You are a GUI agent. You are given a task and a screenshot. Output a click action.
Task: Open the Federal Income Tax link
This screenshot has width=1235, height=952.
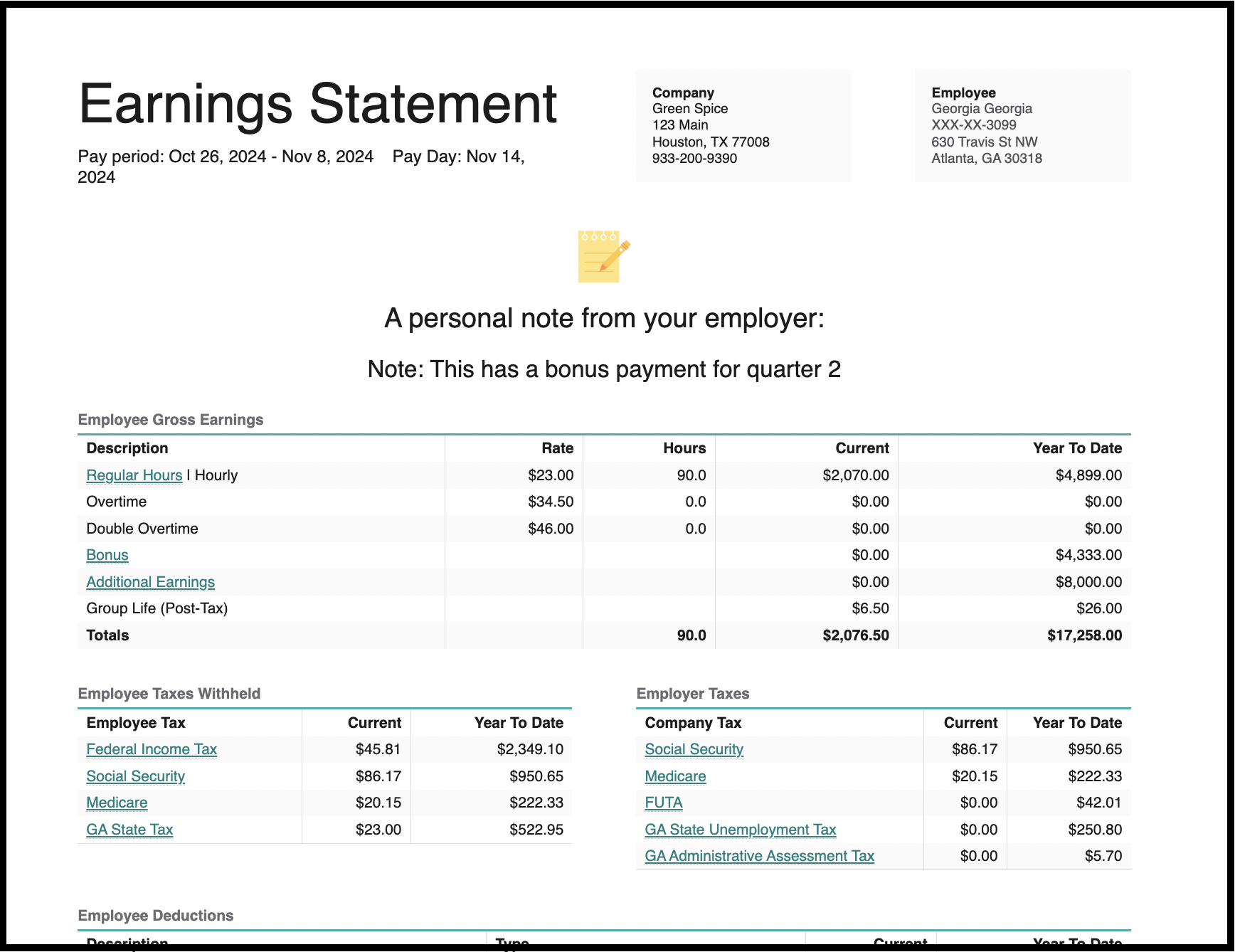click(152, 749)
